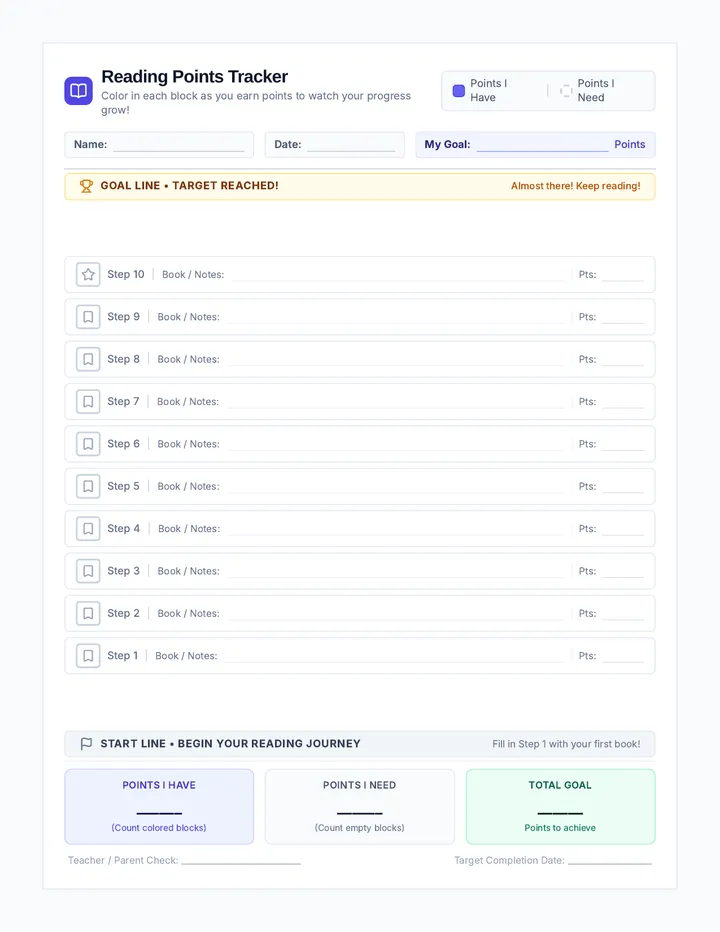Click 'GOAL LINE • TARGET REACHED!' heading
The height and width of the screenshot is (932, 720).
190,185
